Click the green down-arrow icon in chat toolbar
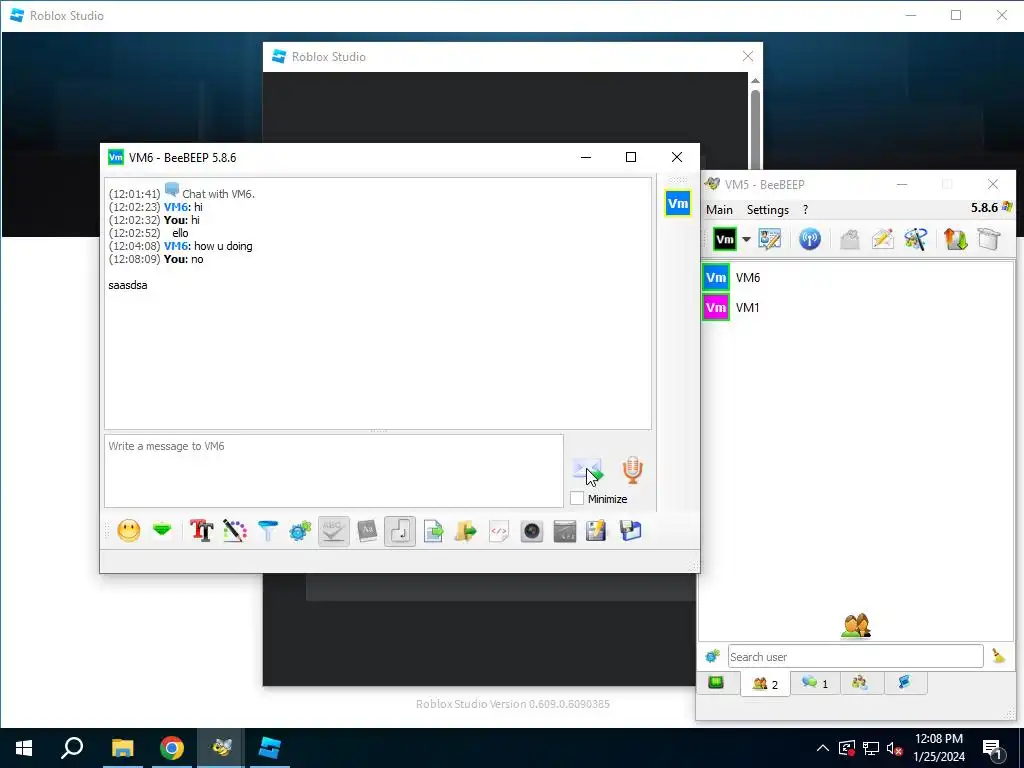 click(x=162, y=529)
